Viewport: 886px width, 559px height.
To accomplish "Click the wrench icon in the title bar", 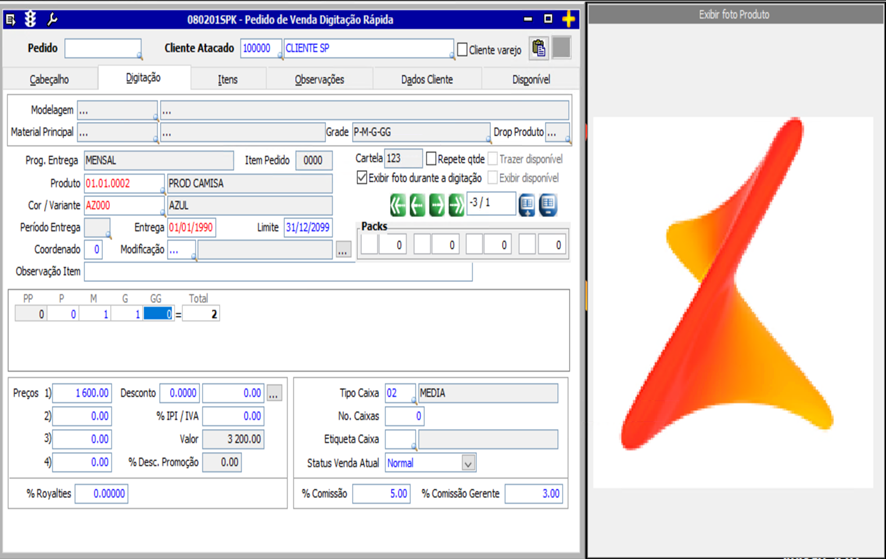I will (x=53, y=19).
